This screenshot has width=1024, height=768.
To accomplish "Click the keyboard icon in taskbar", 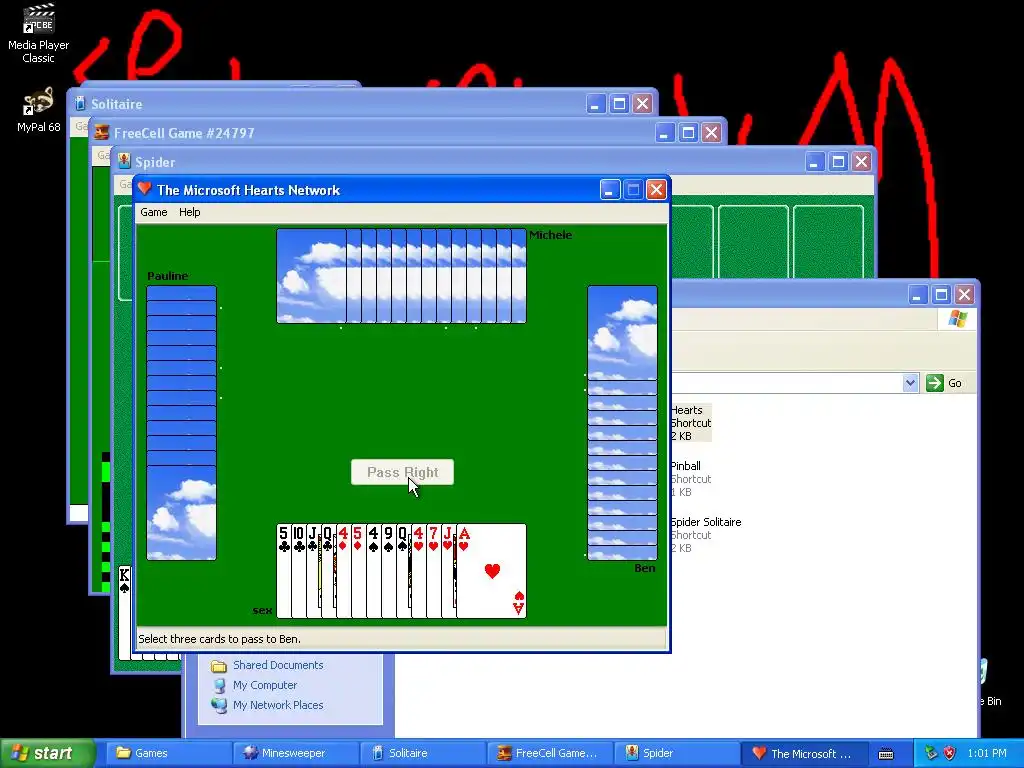I will (x=886, y=754).
